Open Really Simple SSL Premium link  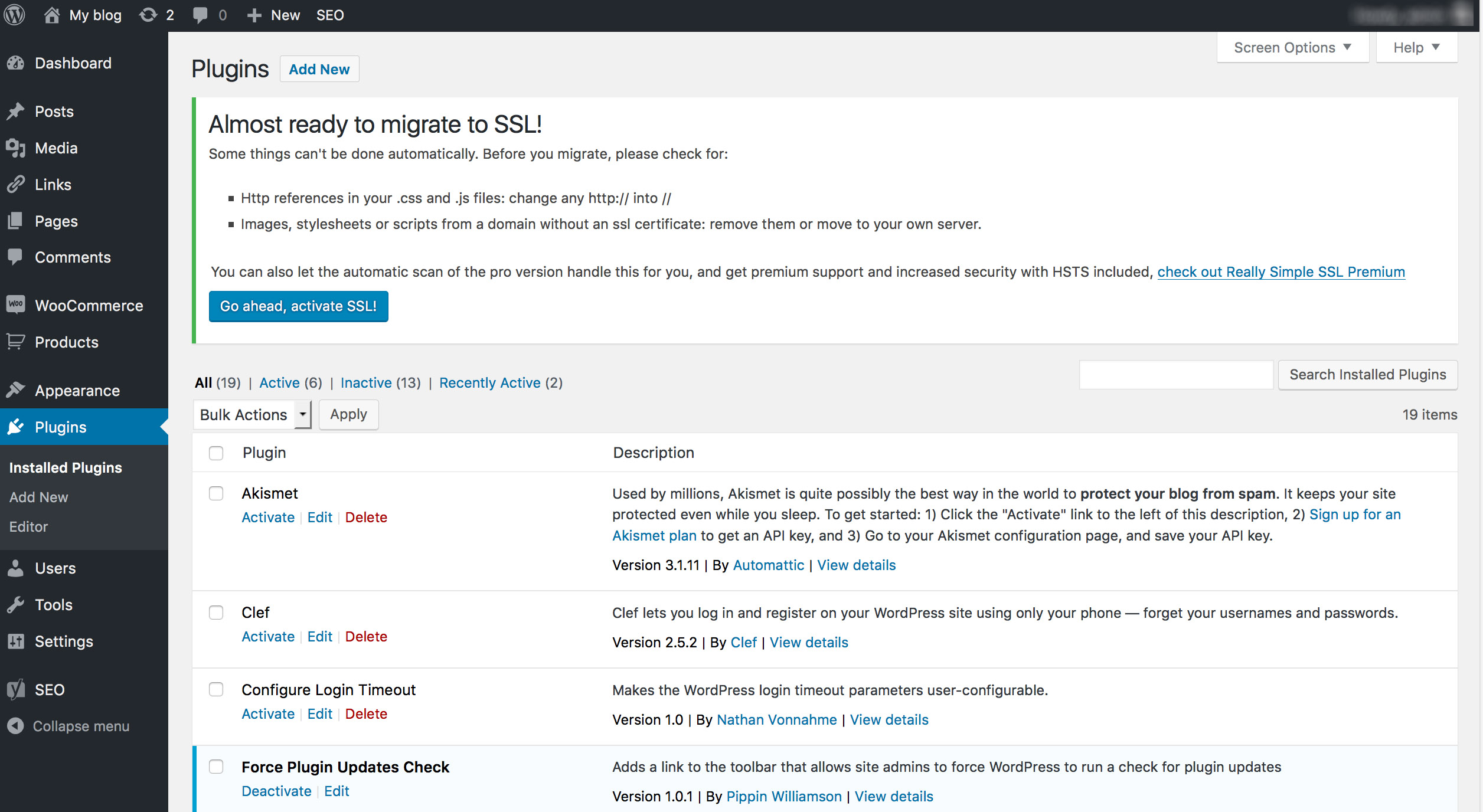point(1281,271)
